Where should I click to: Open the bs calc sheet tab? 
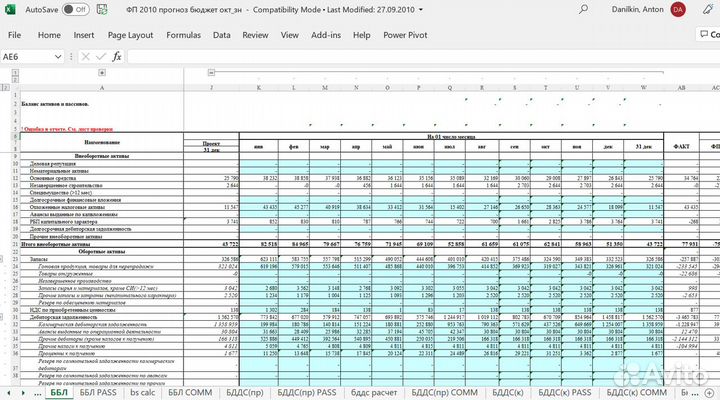pos(142,393)
